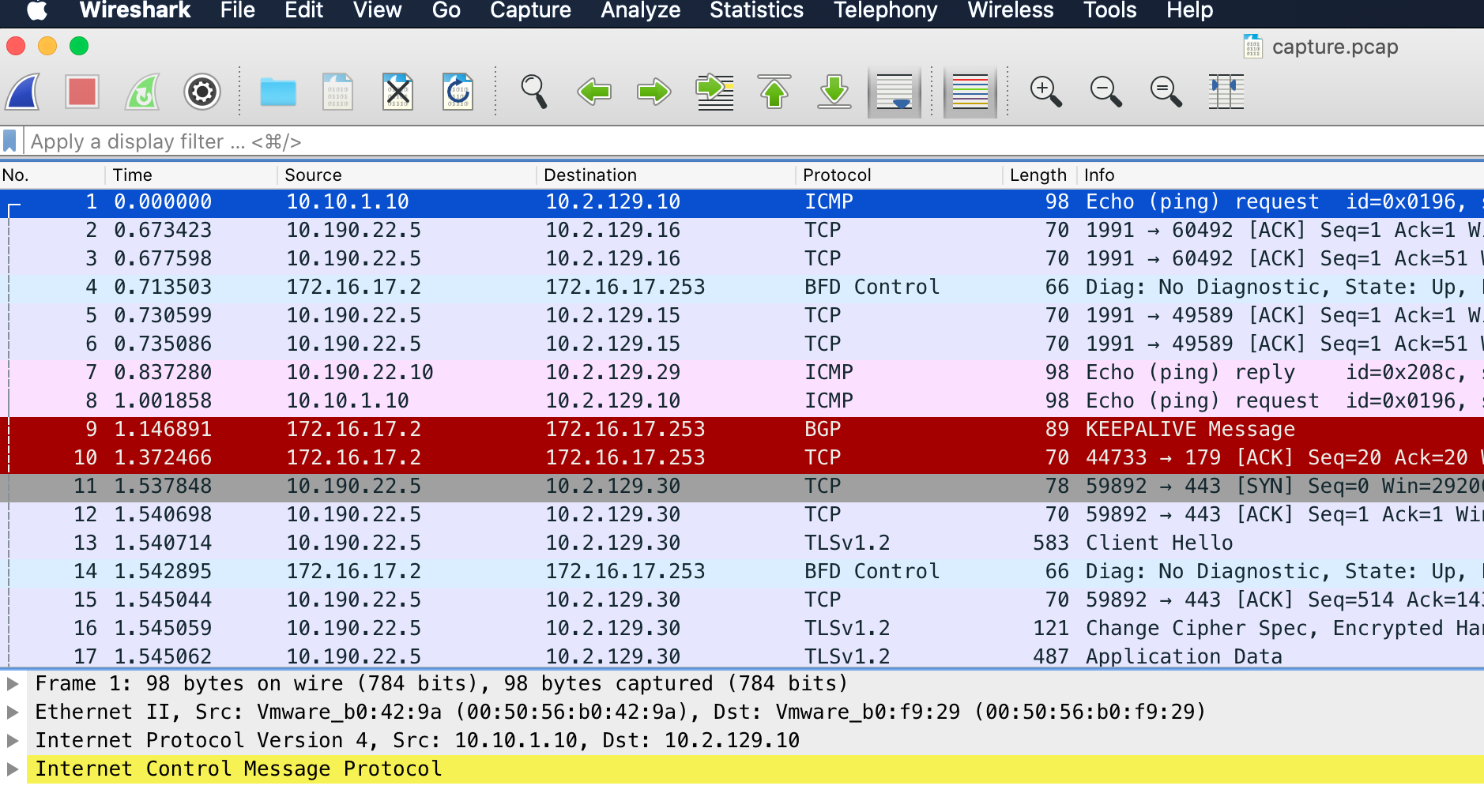The height and width of the screenshot is (812, 1484).
Task: Expand the Internet Protocol Version 4 section
Action: (13, 739)
